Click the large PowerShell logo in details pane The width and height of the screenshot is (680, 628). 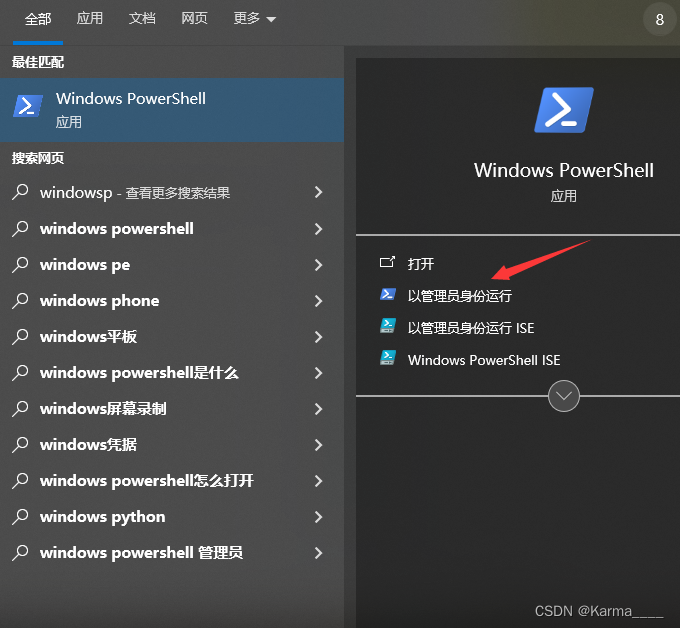(x=563, y=110)
